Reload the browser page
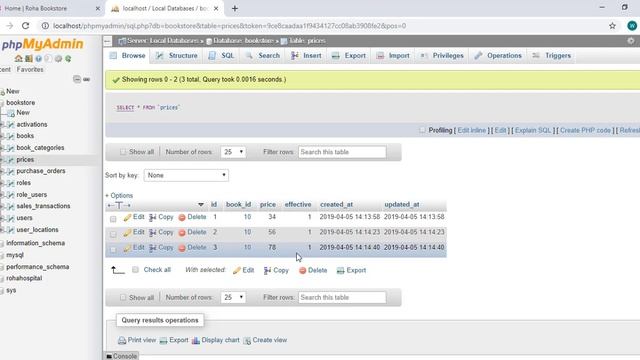The image size is (640, 360). tap(25, 26)
